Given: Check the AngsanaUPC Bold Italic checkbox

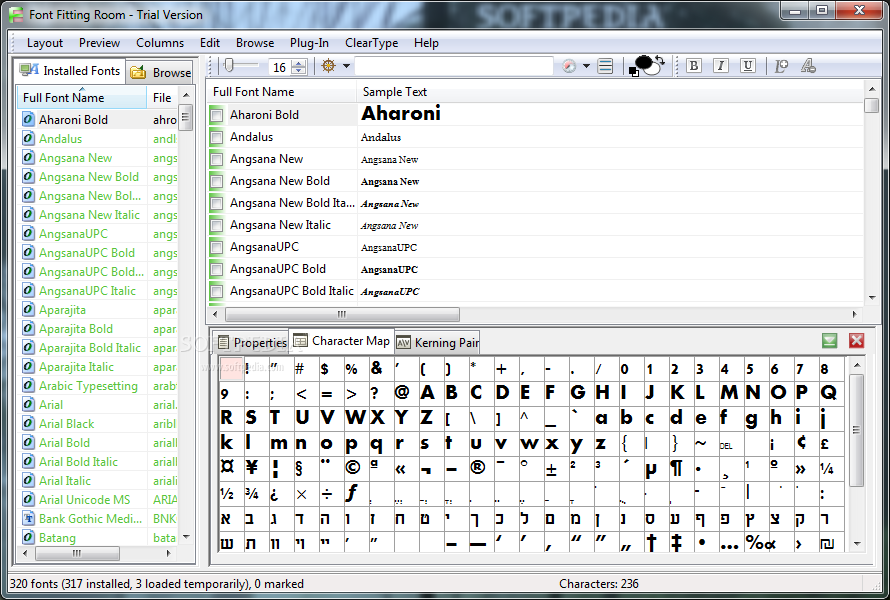Looking at the screenshot, I should [x=216, y=292].
